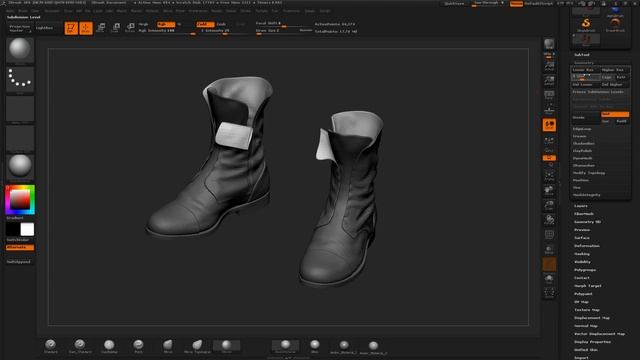Expand the DynaMesh section
Screen dimensions: 640x360
click(x=582, y=158)
